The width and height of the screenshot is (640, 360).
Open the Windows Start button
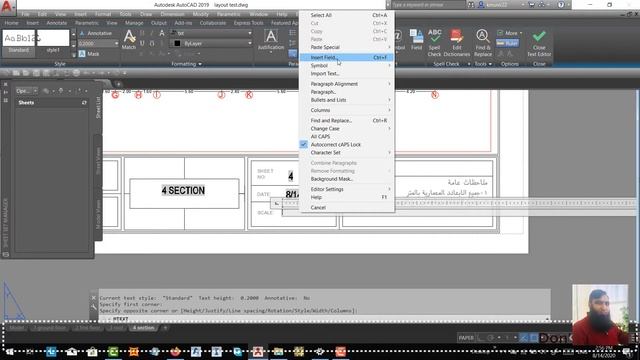click(x=9, y=351)
